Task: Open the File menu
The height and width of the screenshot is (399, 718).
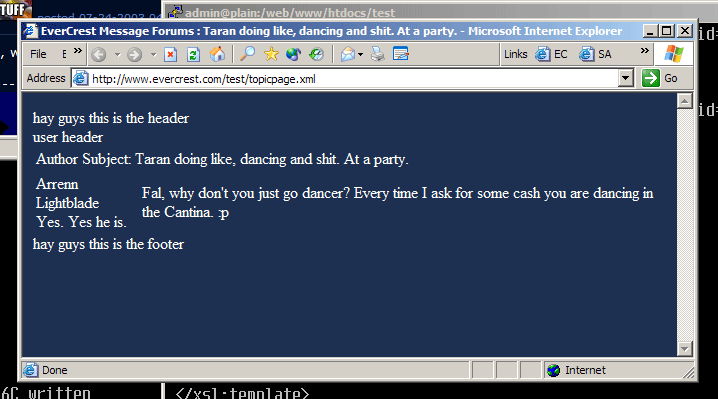Action: point(38,54)
